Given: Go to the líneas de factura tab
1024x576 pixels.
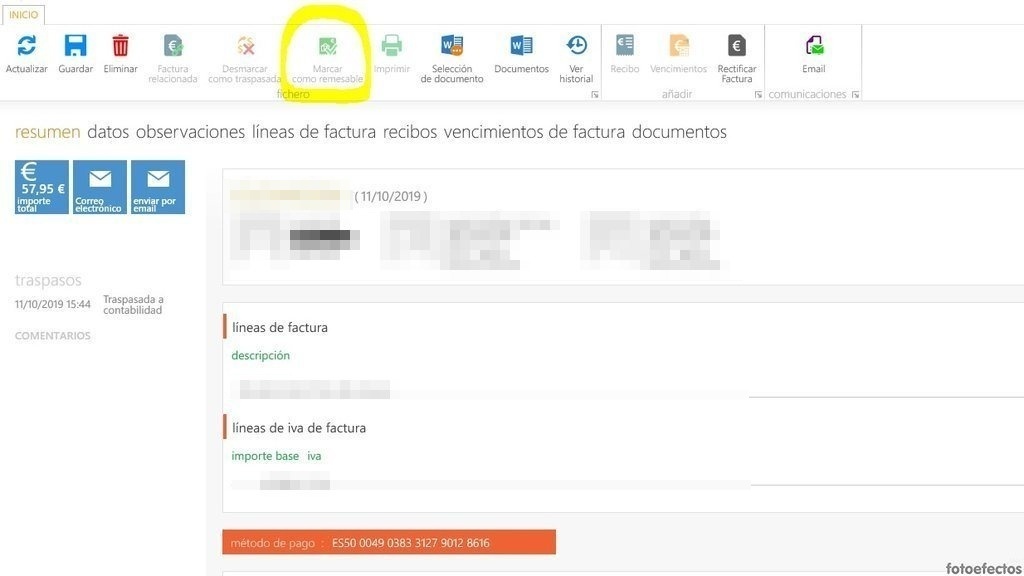Looking at the screenshot, I should click(x=313, y=132).
